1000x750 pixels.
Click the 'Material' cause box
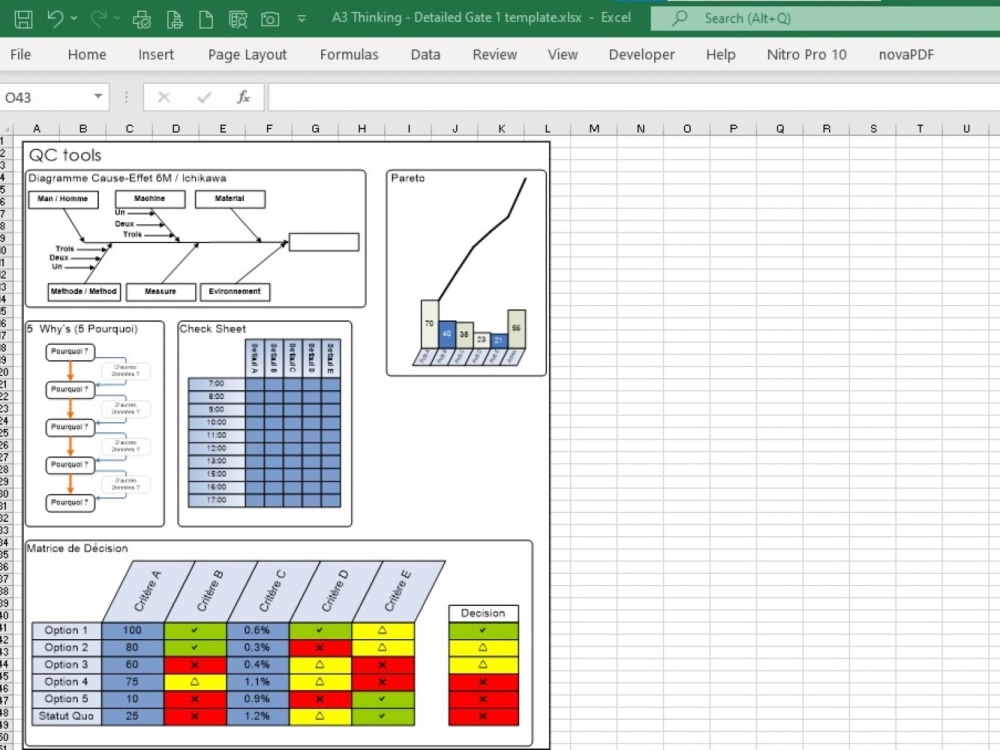tap(230, 199)
